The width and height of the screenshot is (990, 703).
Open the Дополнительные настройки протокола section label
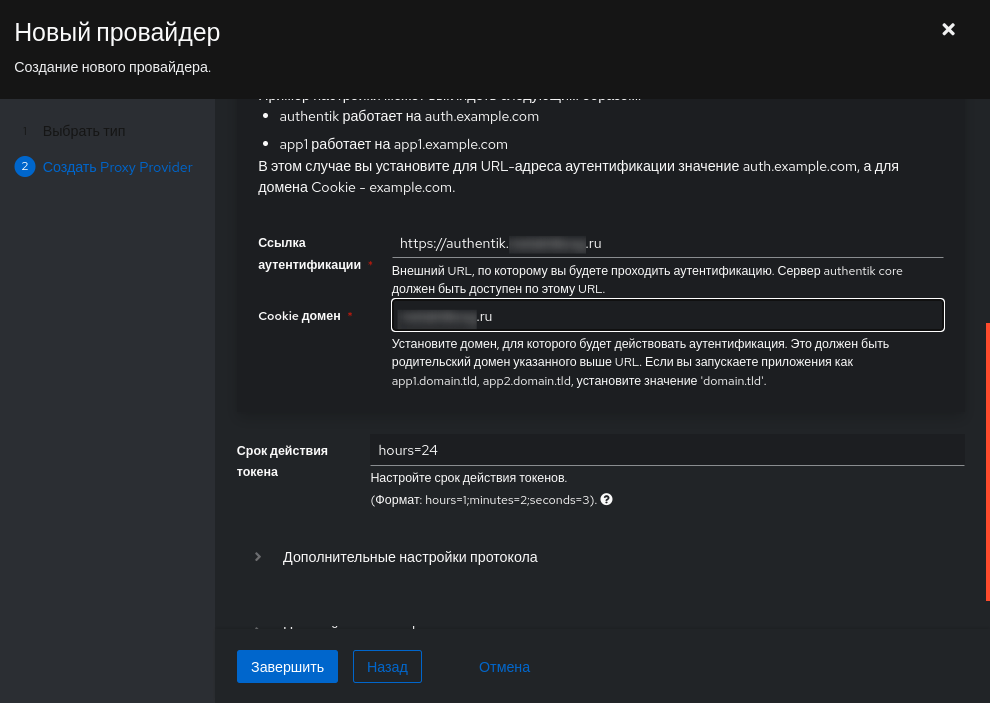[x=410, y=557]
